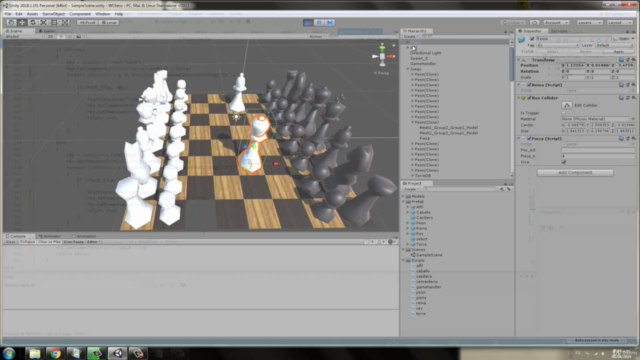640x360 pixels.
Task: Switch to the Animator tab
Action: pos(50,236)
